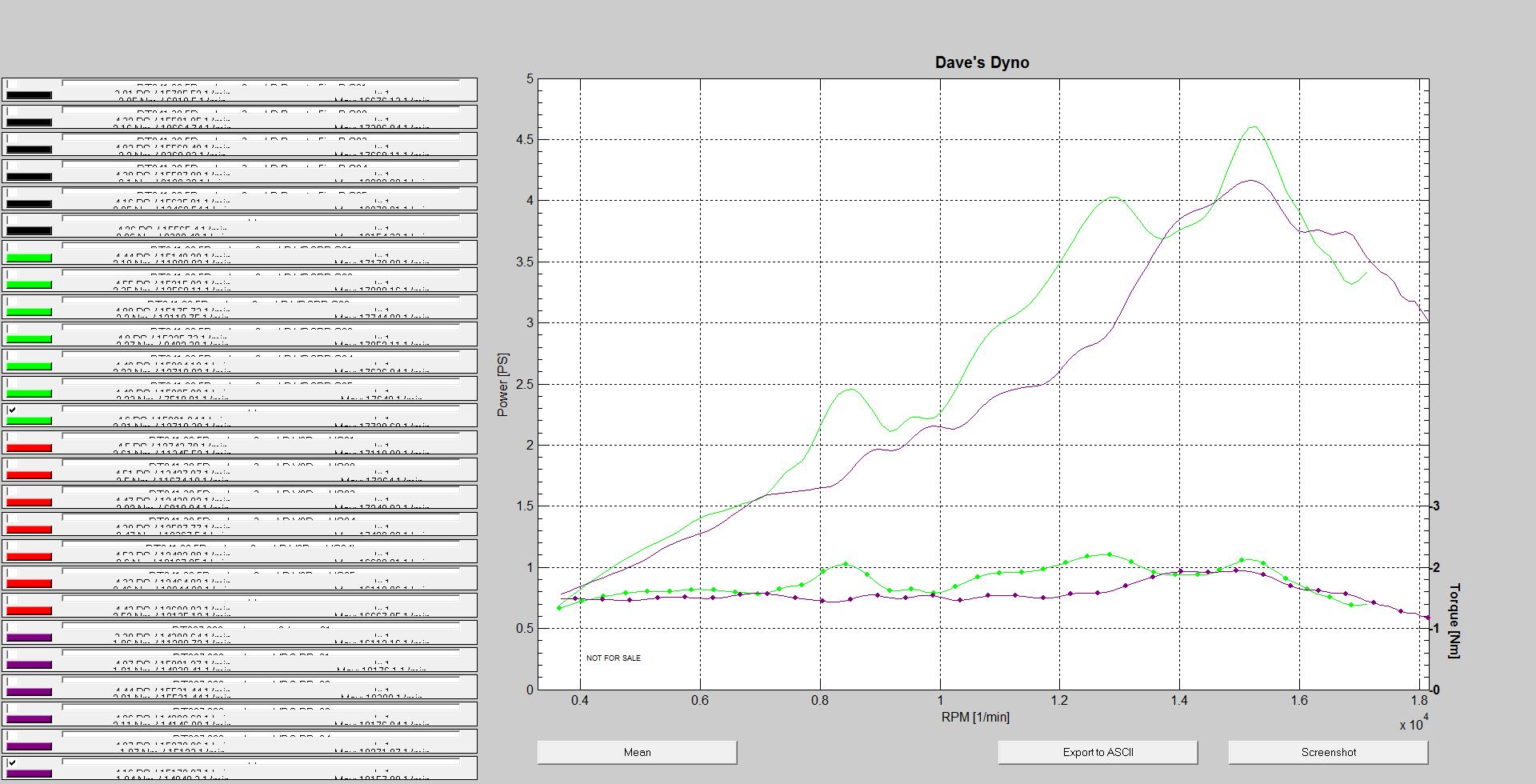Uncheck the checked purple run at list bottom

(12, 762)
